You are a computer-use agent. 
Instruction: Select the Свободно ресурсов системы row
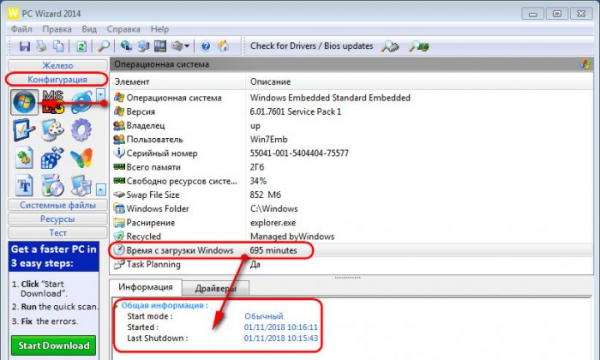point(351,181)
